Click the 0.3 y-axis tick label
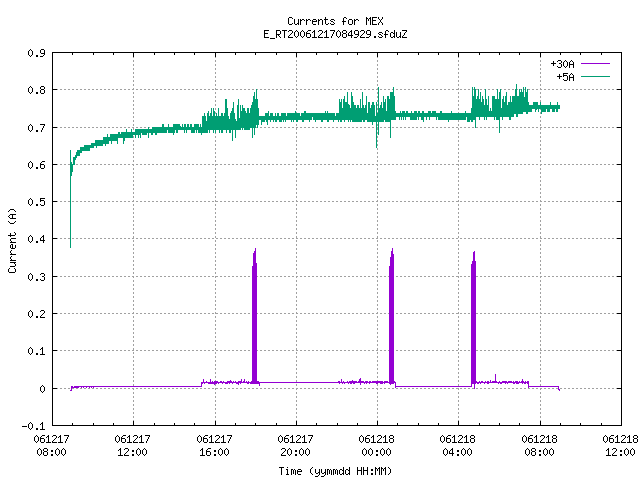The width and height of the screenshot is (640, 480). pyautogui.click(x=36, y=277)
